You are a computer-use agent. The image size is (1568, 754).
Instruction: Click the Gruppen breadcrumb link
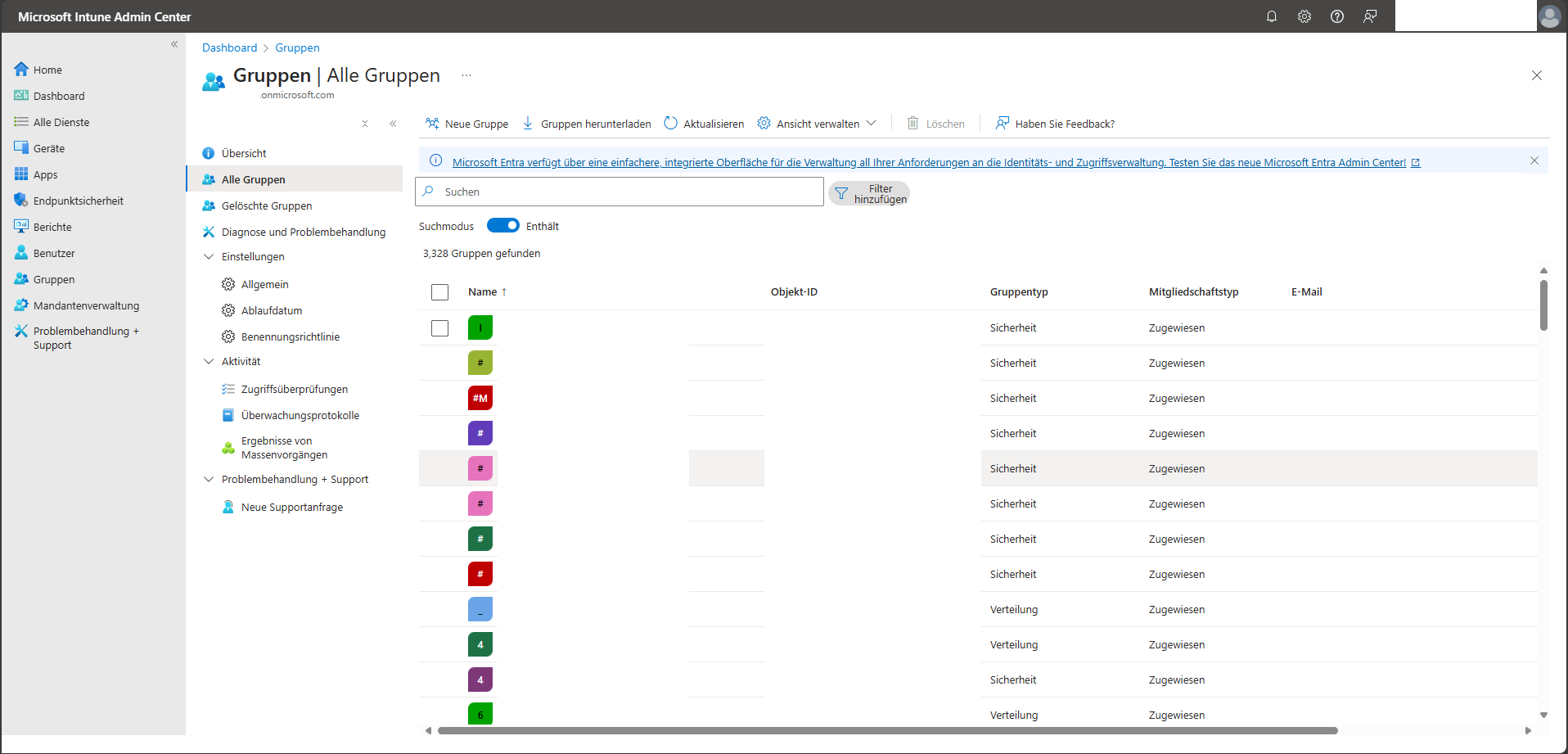(x=297, y=47)
